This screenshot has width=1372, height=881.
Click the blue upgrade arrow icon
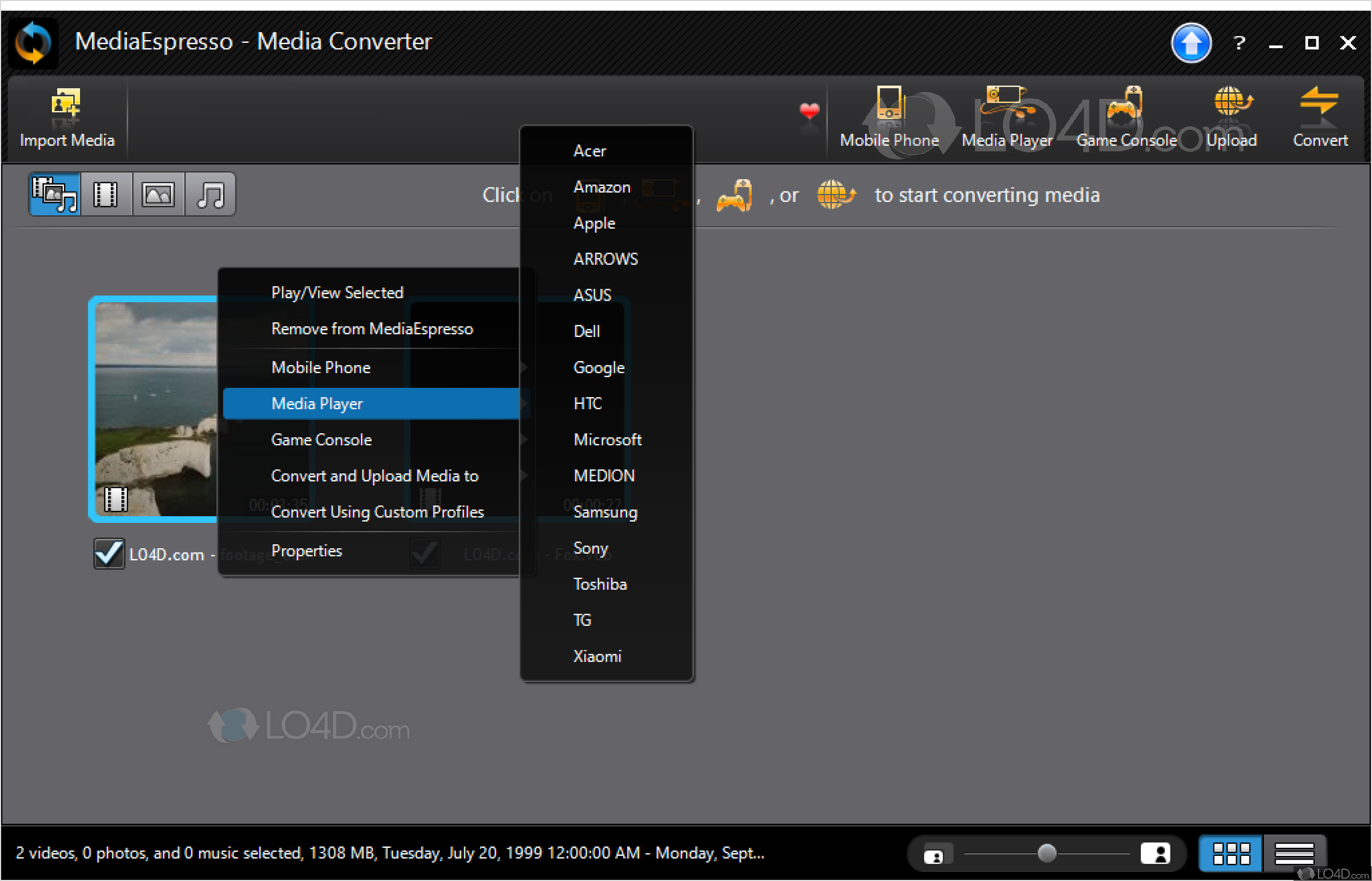tap(1191, 43)
